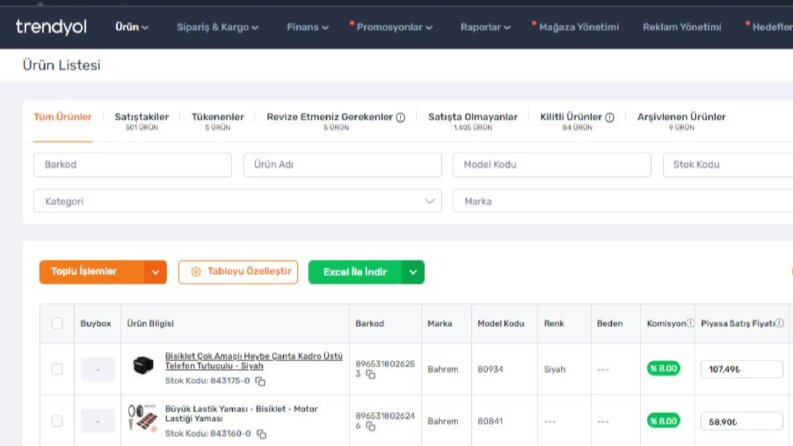Click the Model Kodu search field
Viewport: 793px width, 446px height.
point(552,165)
